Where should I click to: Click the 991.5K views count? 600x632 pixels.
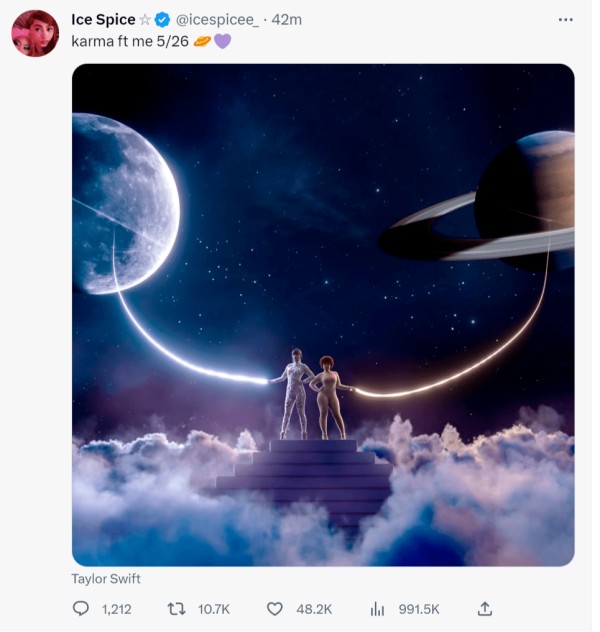pyautogui.click(x=420, y=608)
